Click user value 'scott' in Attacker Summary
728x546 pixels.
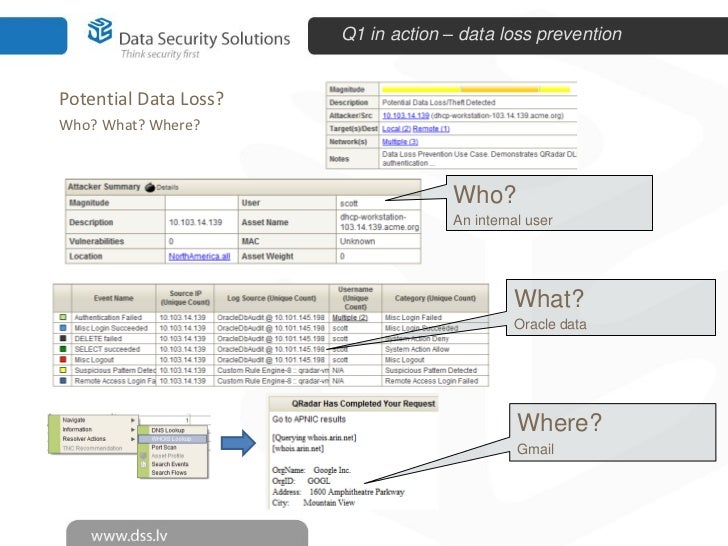[x=349, y=203]
